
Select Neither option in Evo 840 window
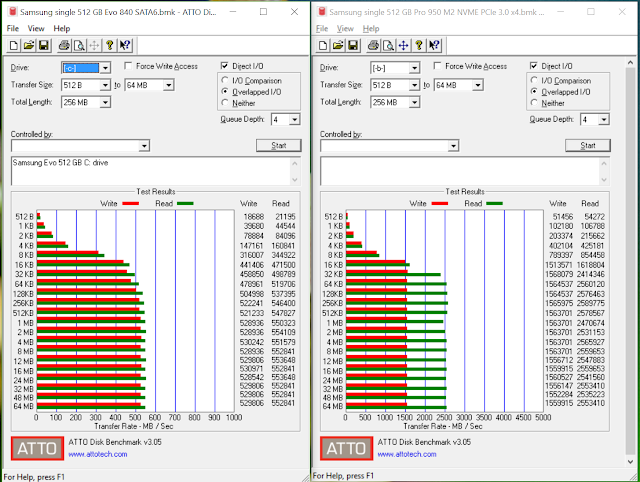224,102
